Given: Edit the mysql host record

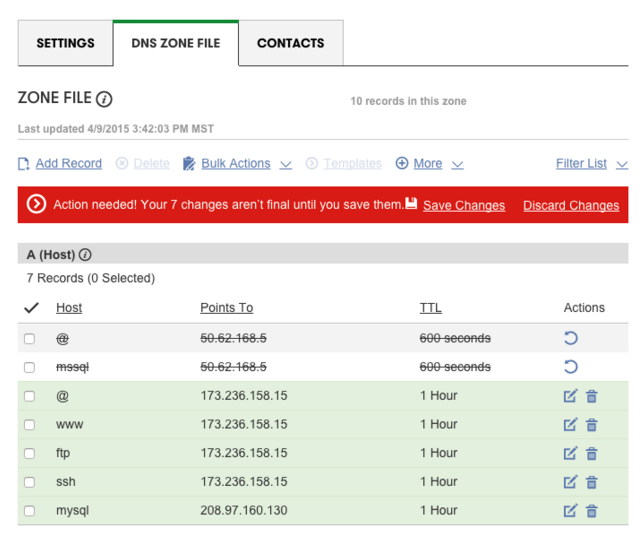Looking at the screenshot, I should [570, 511].
